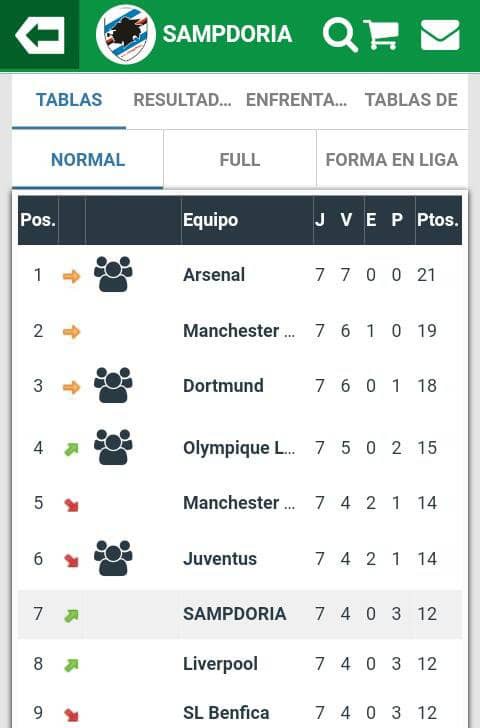
Task: Open messages via the envelope icon
Action: tap(440, 35)
